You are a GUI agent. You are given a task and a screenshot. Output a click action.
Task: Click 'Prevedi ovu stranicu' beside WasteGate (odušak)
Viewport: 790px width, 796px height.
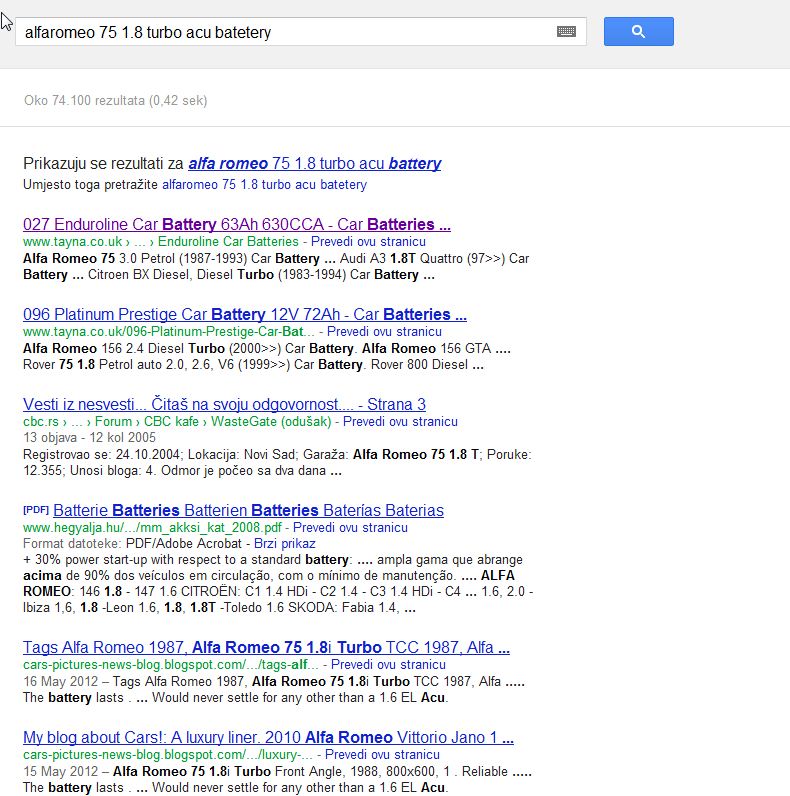(400, 421)
